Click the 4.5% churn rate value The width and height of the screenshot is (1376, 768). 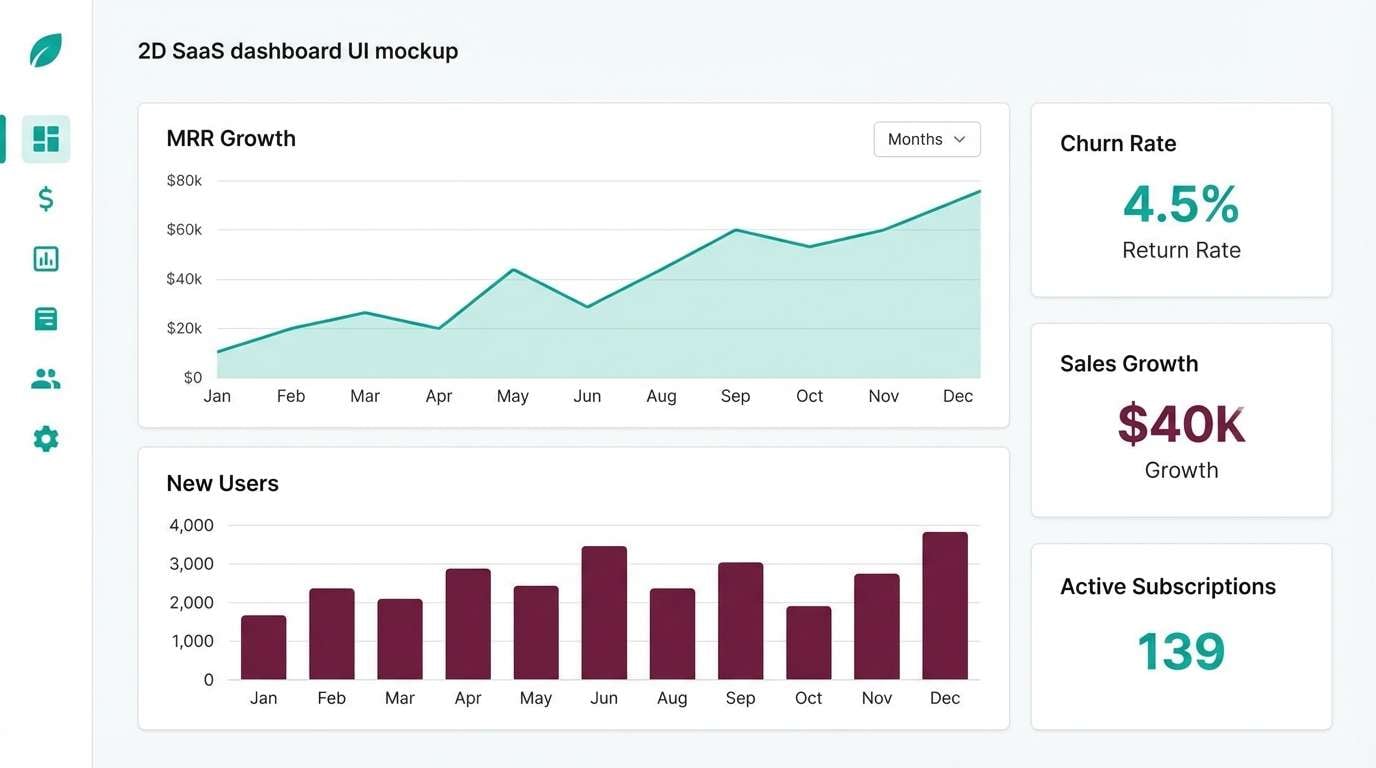tap(1180, 205)
